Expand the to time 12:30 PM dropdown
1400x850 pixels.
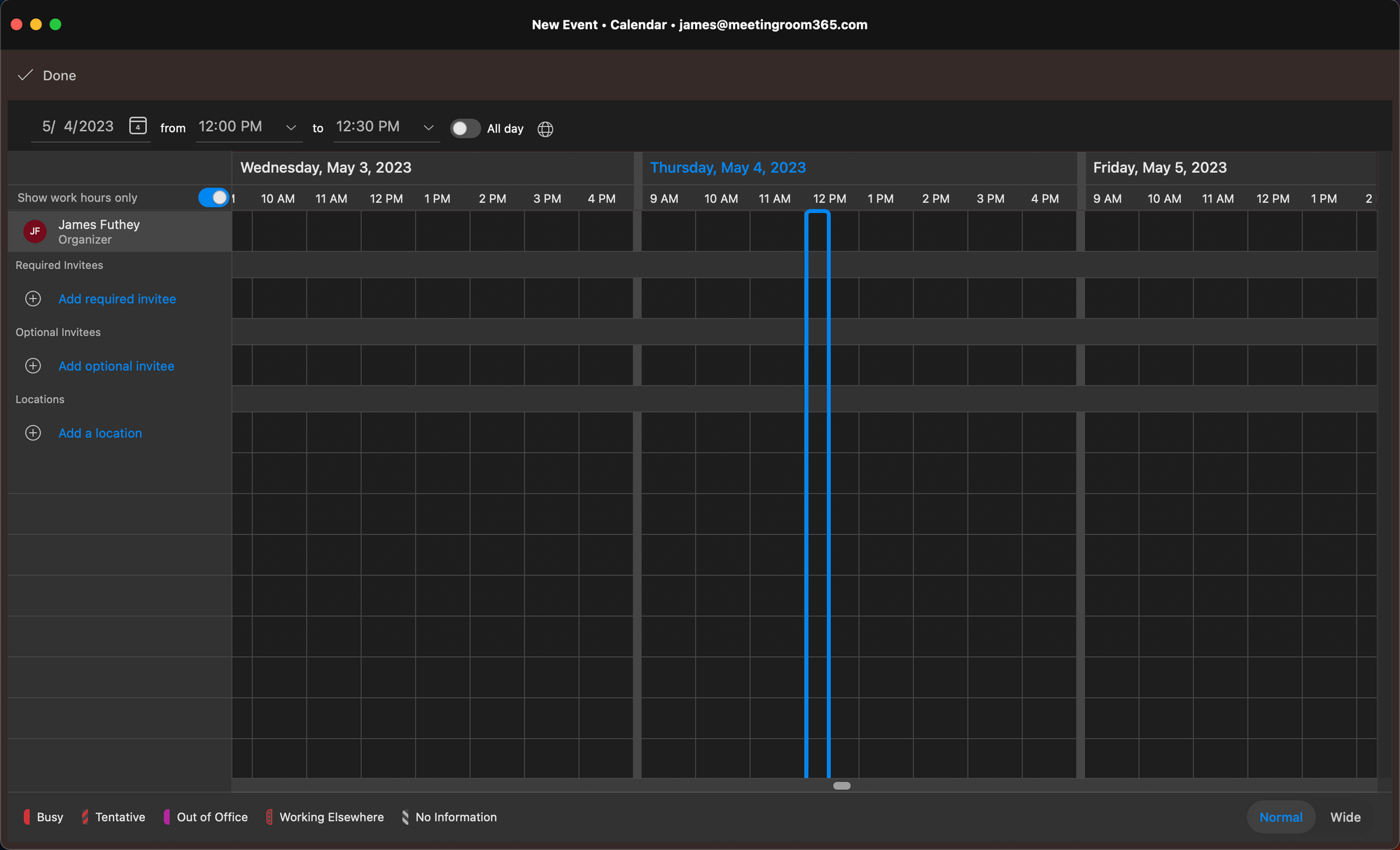coord(428,127)
